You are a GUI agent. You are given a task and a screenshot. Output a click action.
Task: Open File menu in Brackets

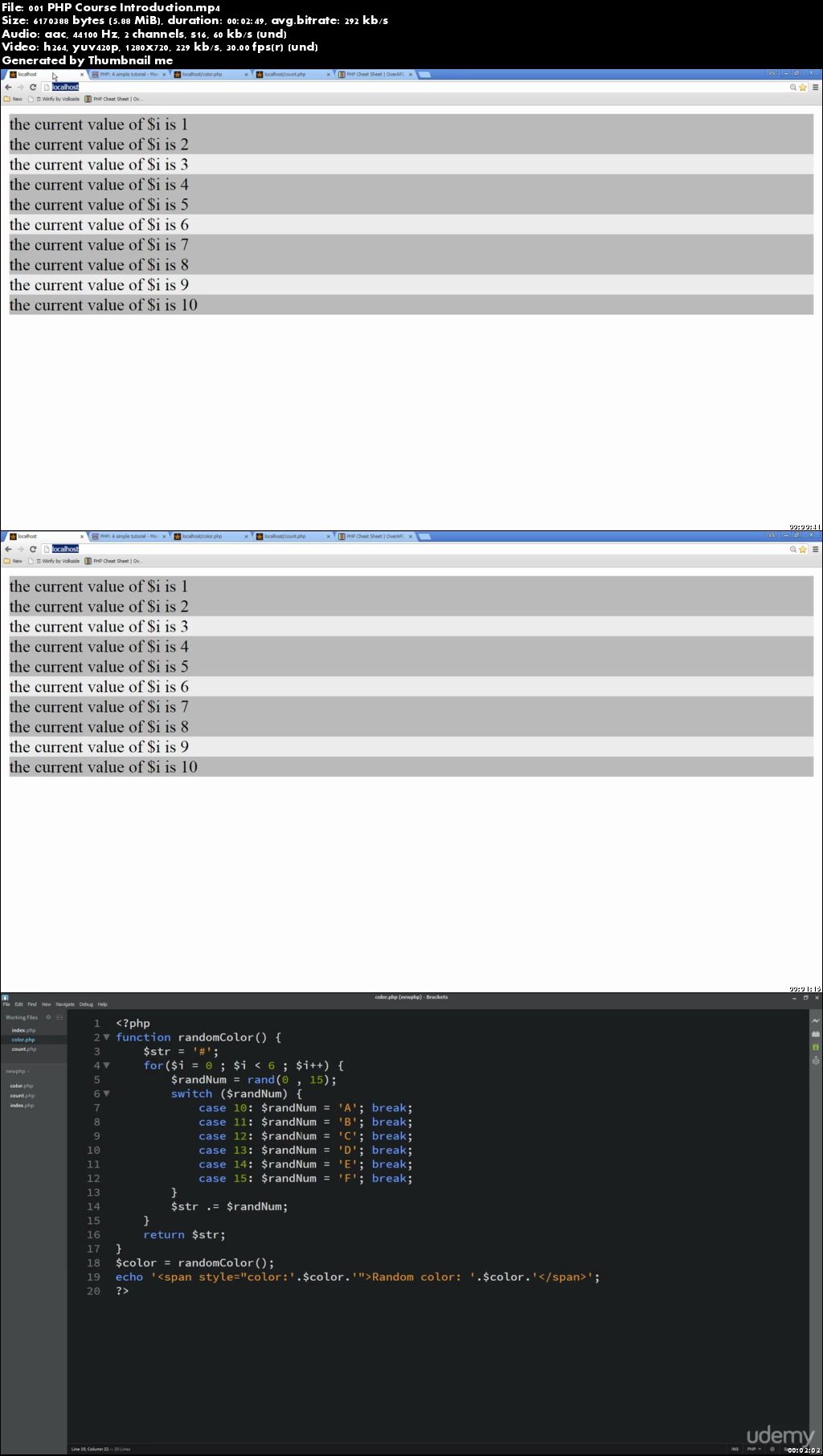tap(6, 1004)
